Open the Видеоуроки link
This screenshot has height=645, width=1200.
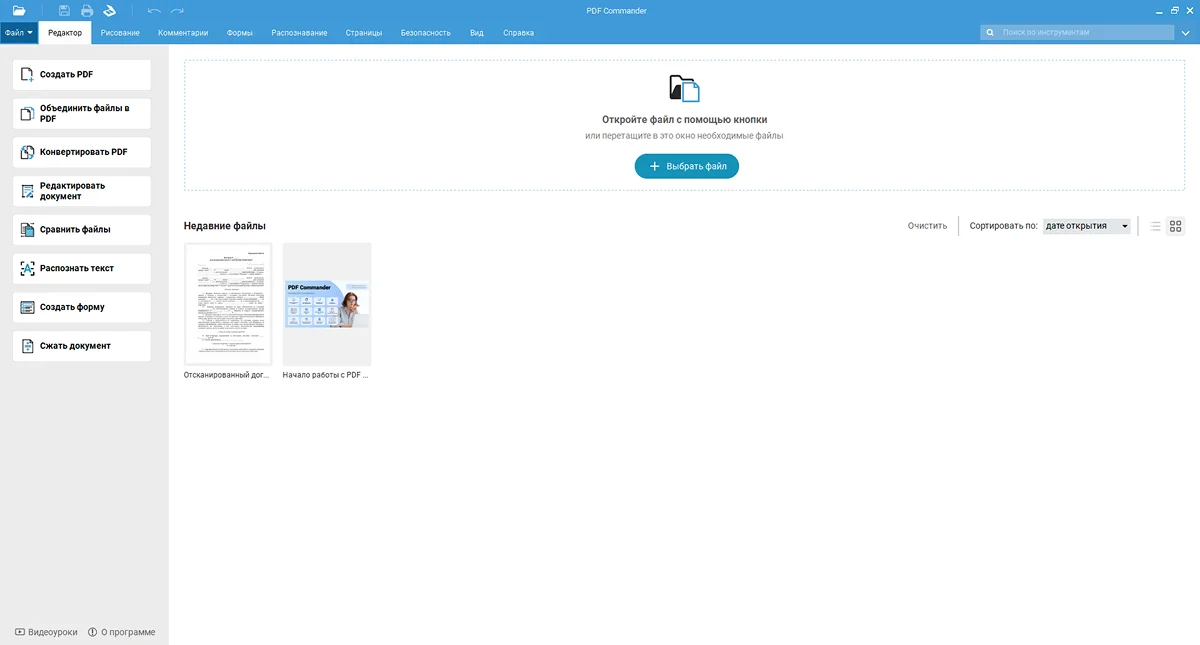[46, 632]
